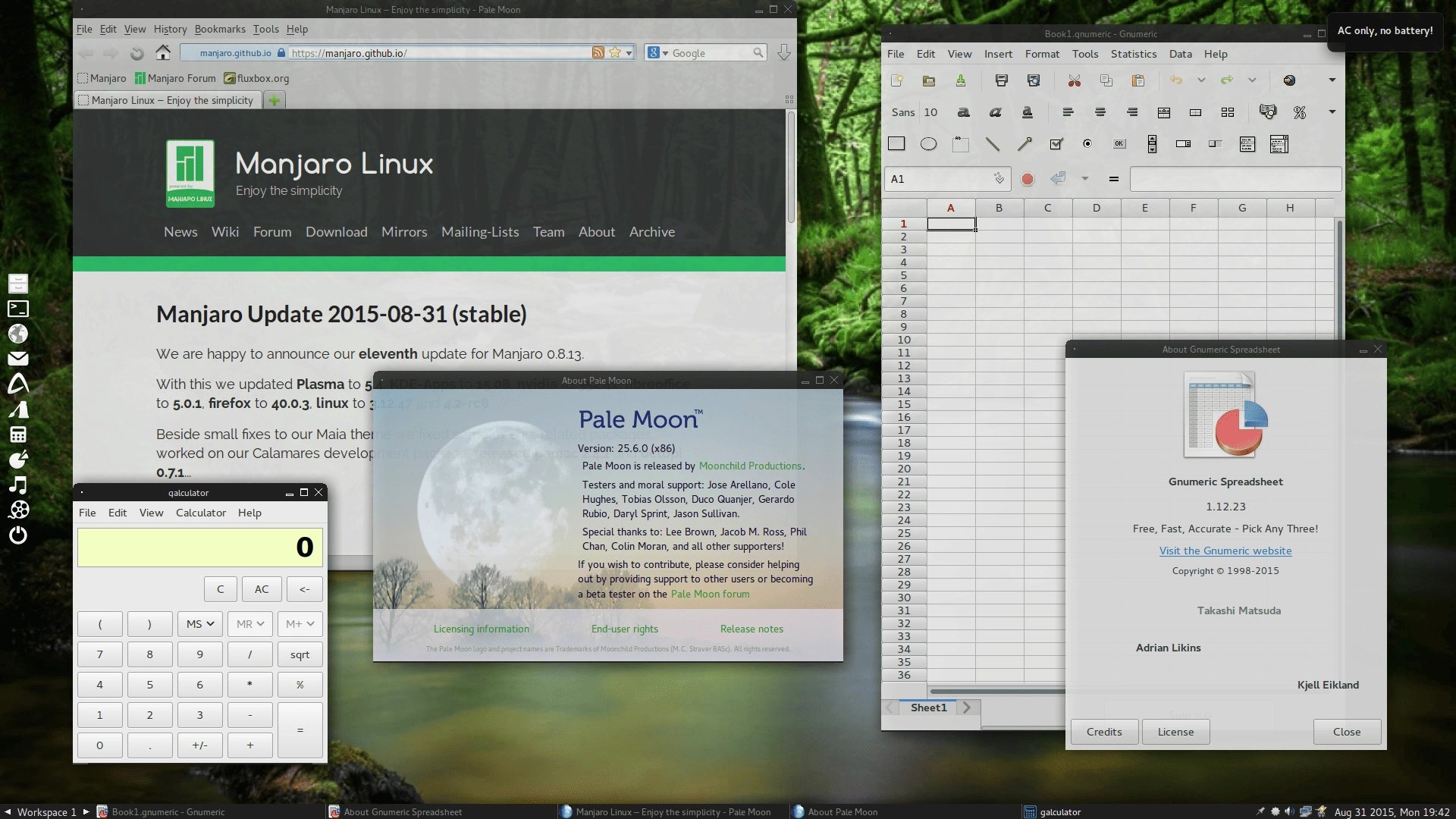Open the Calculator menu in galculator
Screen dimensions: 1456x819
tap(201, 513)
